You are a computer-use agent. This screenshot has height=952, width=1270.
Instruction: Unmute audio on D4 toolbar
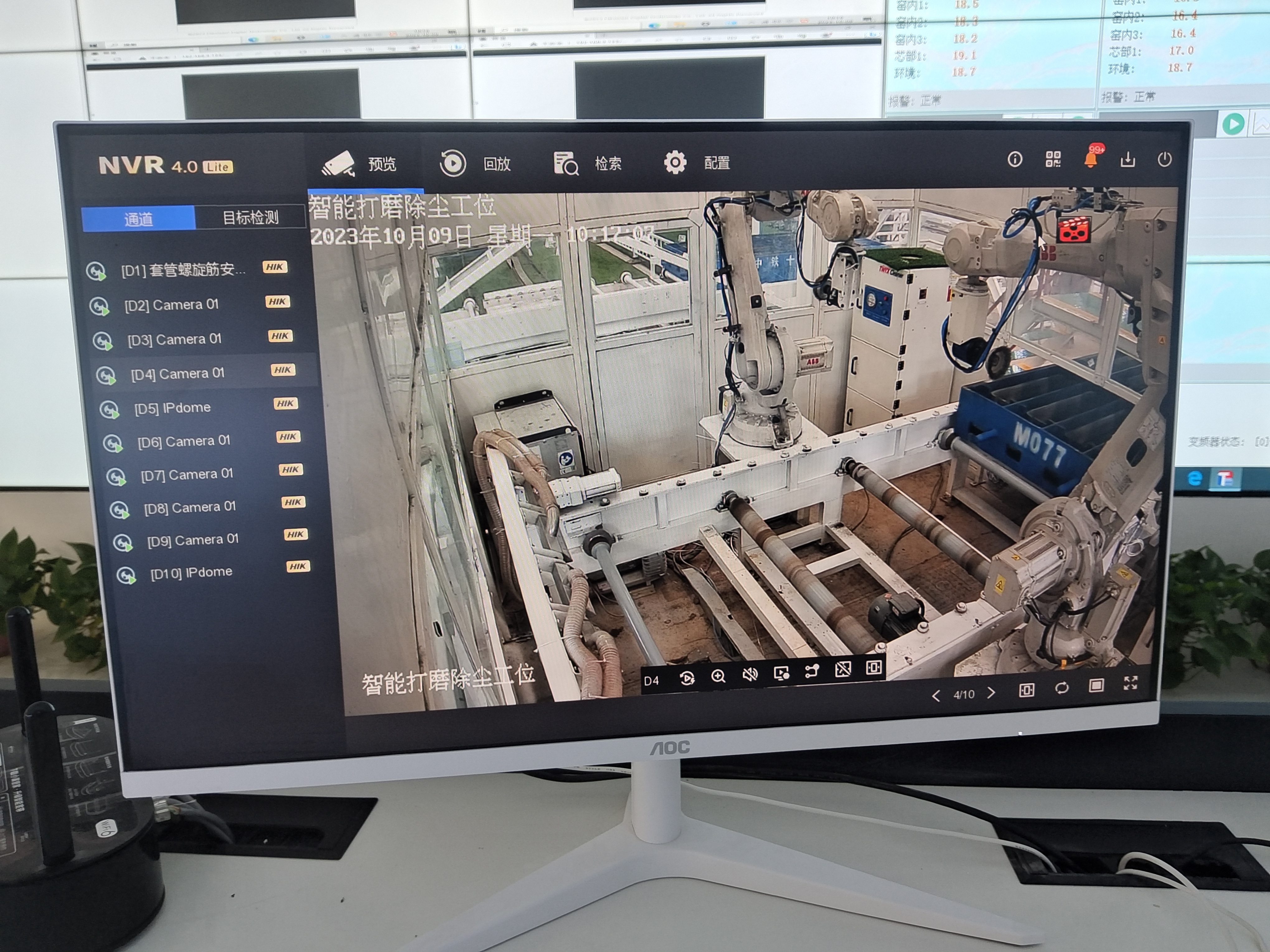750,674
